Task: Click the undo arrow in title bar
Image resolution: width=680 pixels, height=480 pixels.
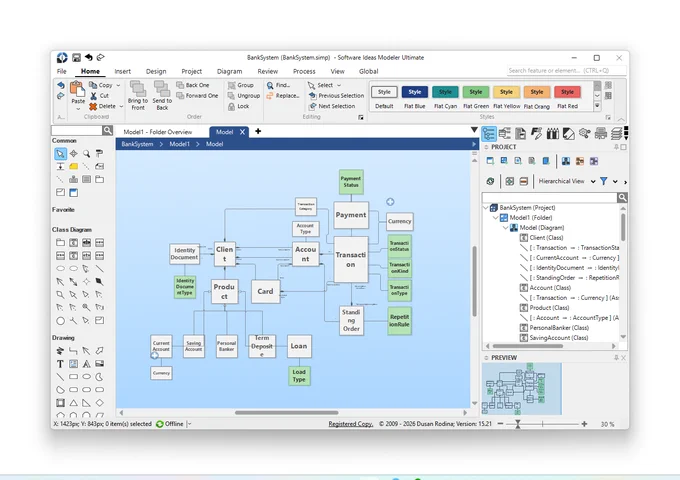Action: 89,57
